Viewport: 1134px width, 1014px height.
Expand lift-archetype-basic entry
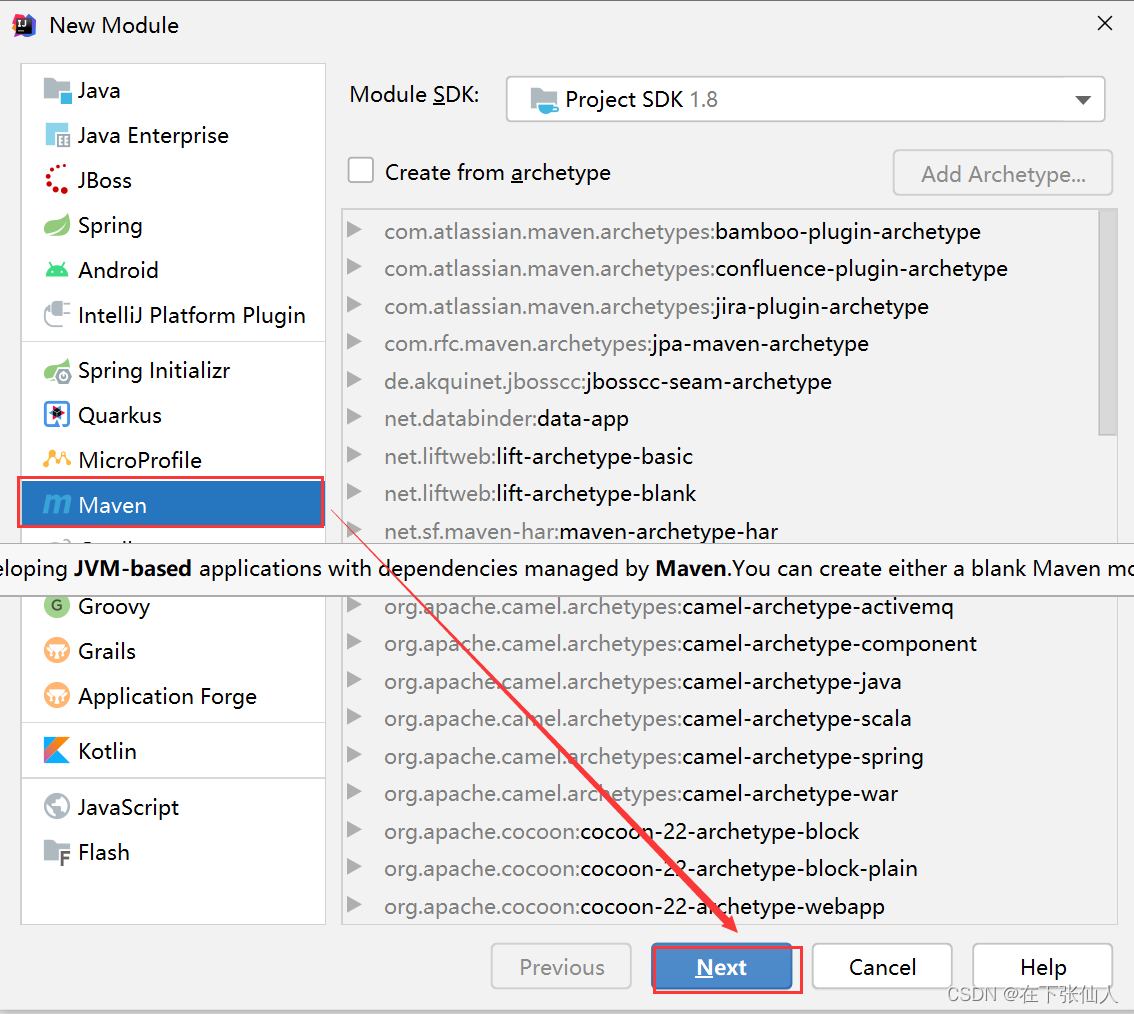coord(354,454)
